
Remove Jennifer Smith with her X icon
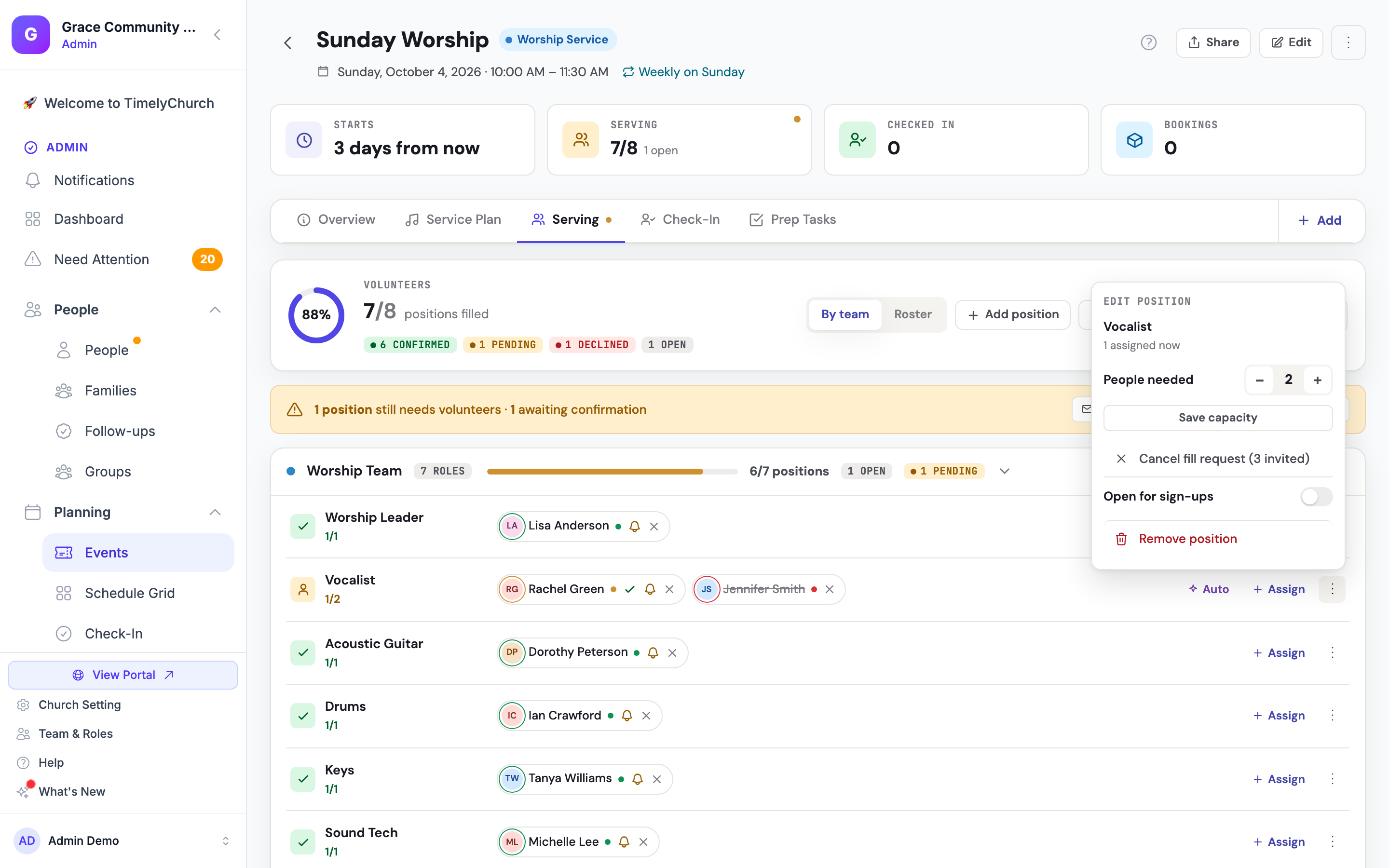click(830, 590)
